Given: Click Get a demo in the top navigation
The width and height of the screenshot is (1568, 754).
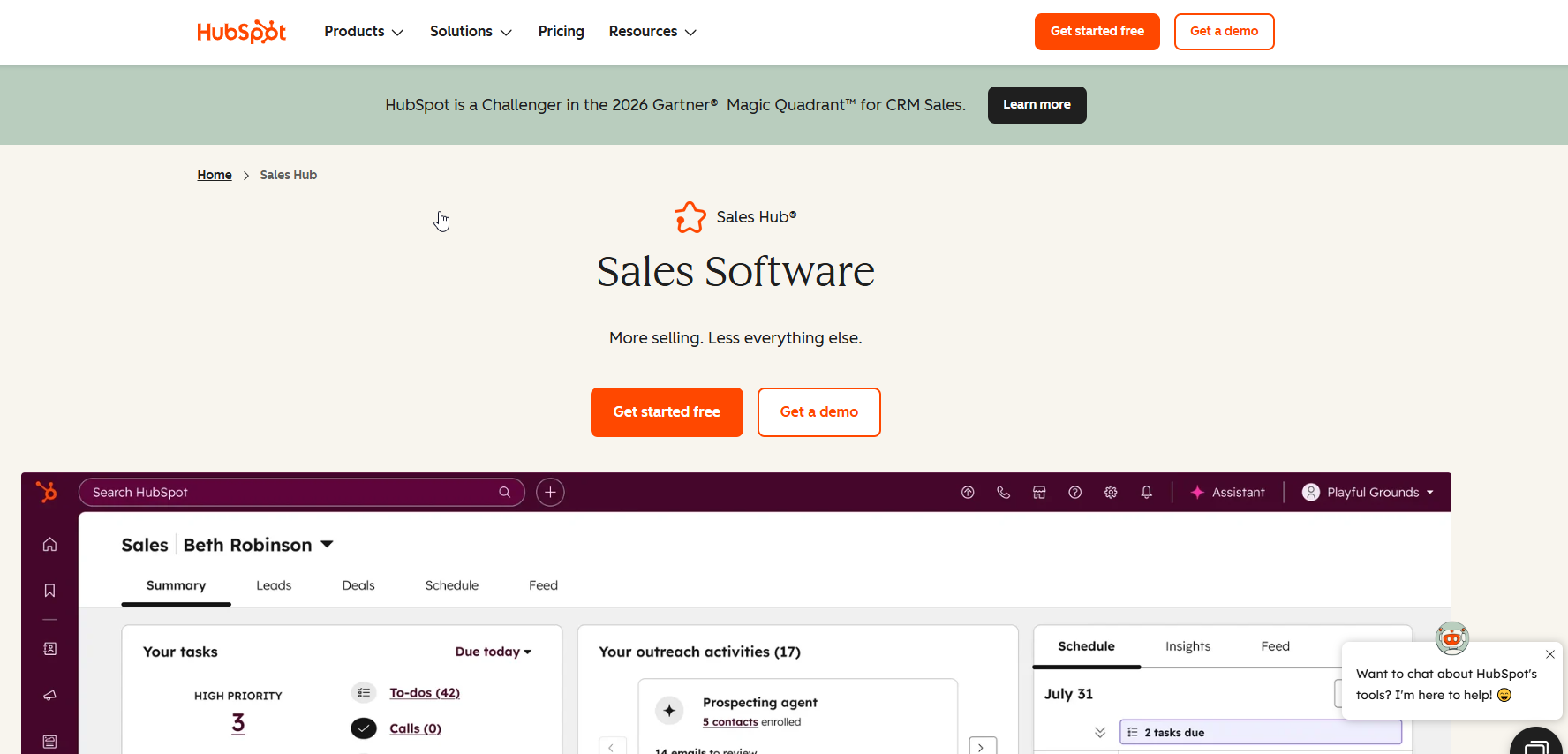Looking at the screenshot, I should point(1224,32).
